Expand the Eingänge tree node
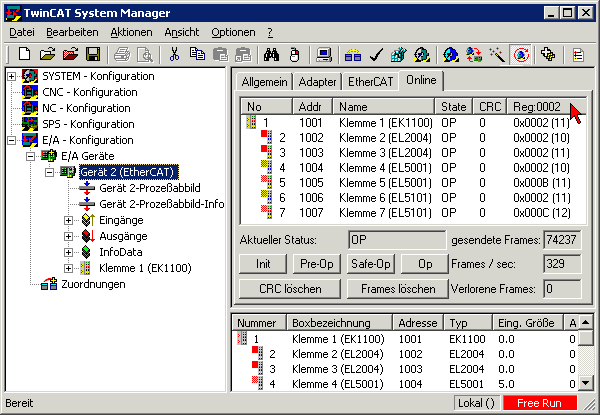This screenshot has width=600, height=415. coord(69,220)
